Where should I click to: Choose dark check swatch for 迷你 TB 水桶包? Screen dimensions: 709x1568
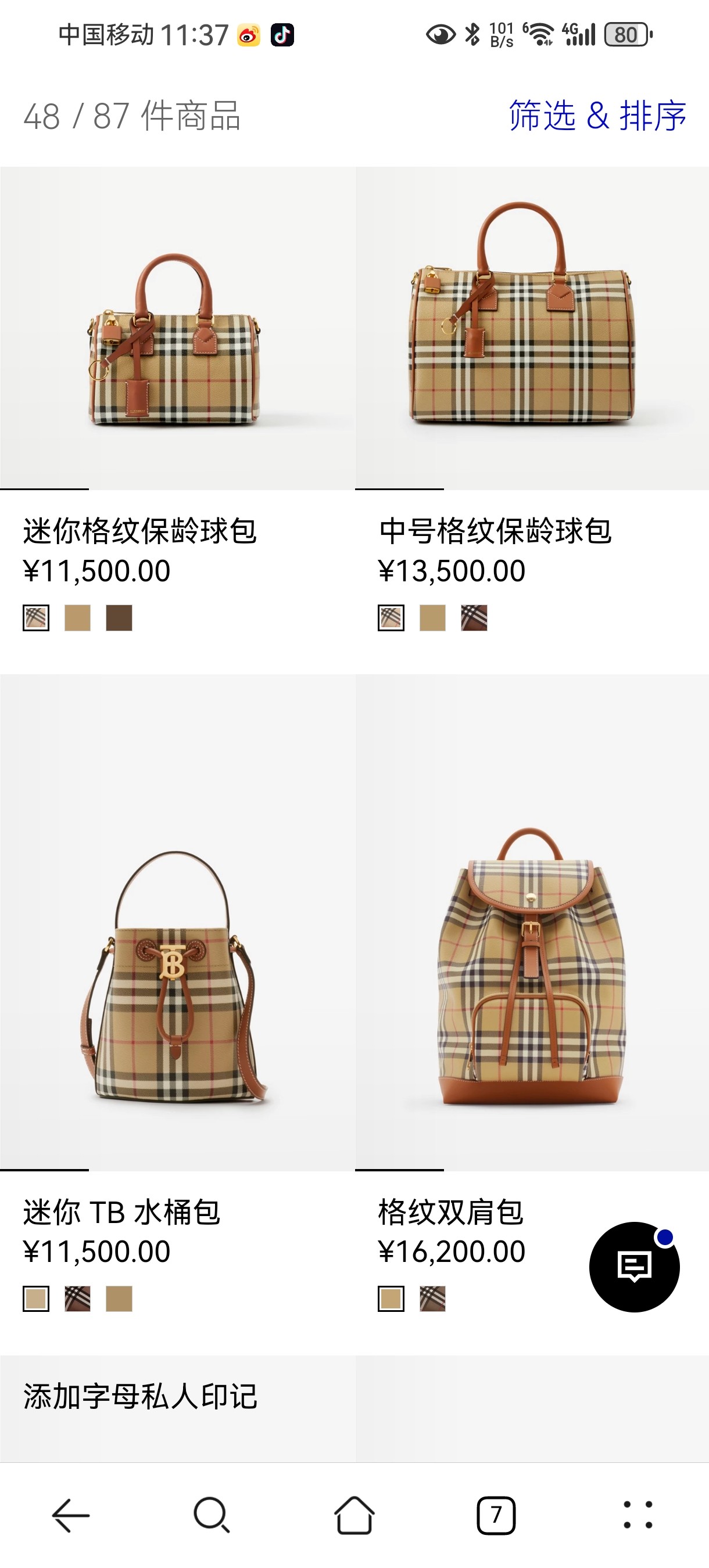77,1299
